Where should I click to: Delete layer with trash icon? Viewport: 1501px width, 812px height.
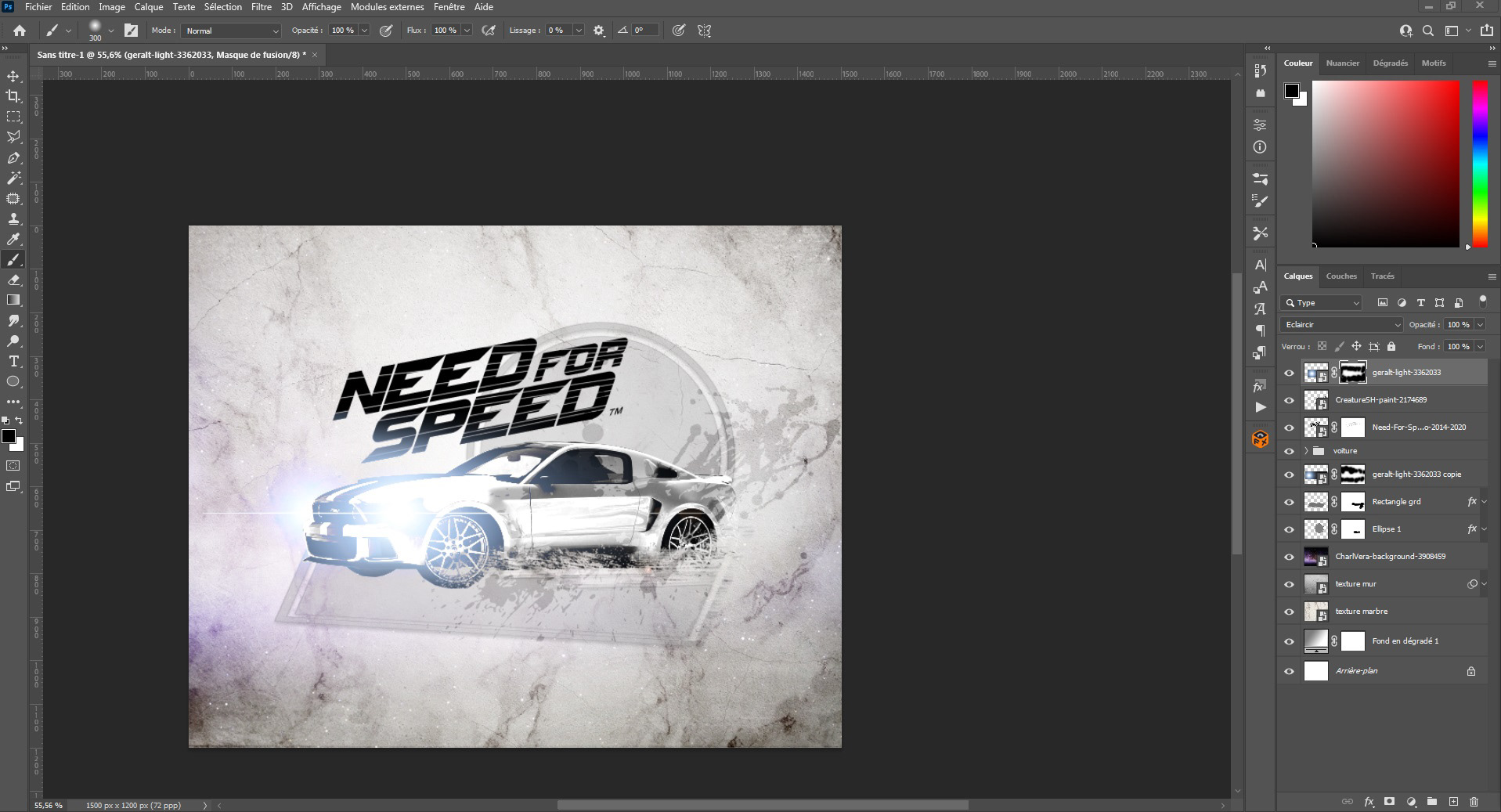(x=1474, y=802)
